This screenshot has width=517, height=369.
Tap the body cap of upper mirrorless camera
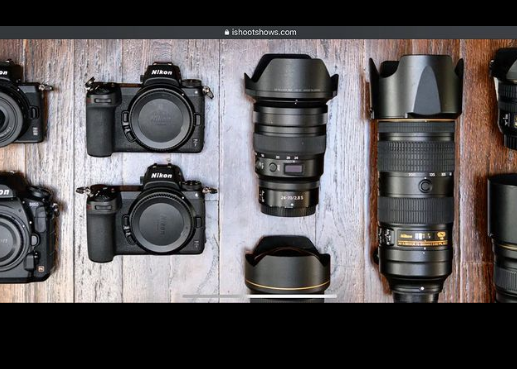(x=161, y=118)
